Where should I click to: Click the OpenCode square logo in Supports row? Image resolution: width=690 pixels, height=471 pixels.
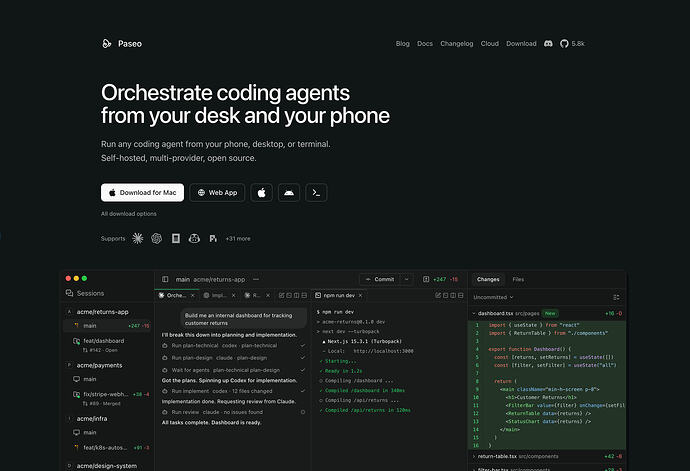[176, 239]
